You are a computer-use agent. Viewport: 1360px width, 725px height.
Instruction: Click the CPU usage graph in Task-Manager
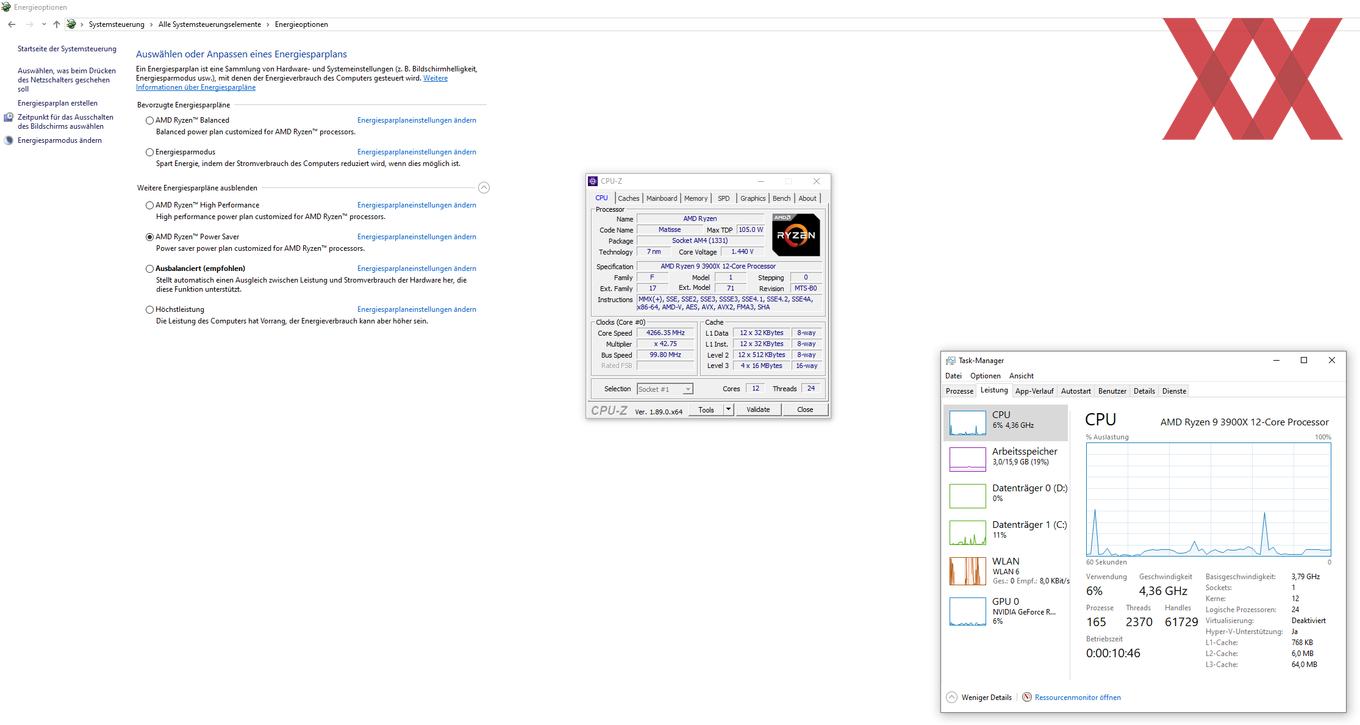click(x=1208, y=499)
